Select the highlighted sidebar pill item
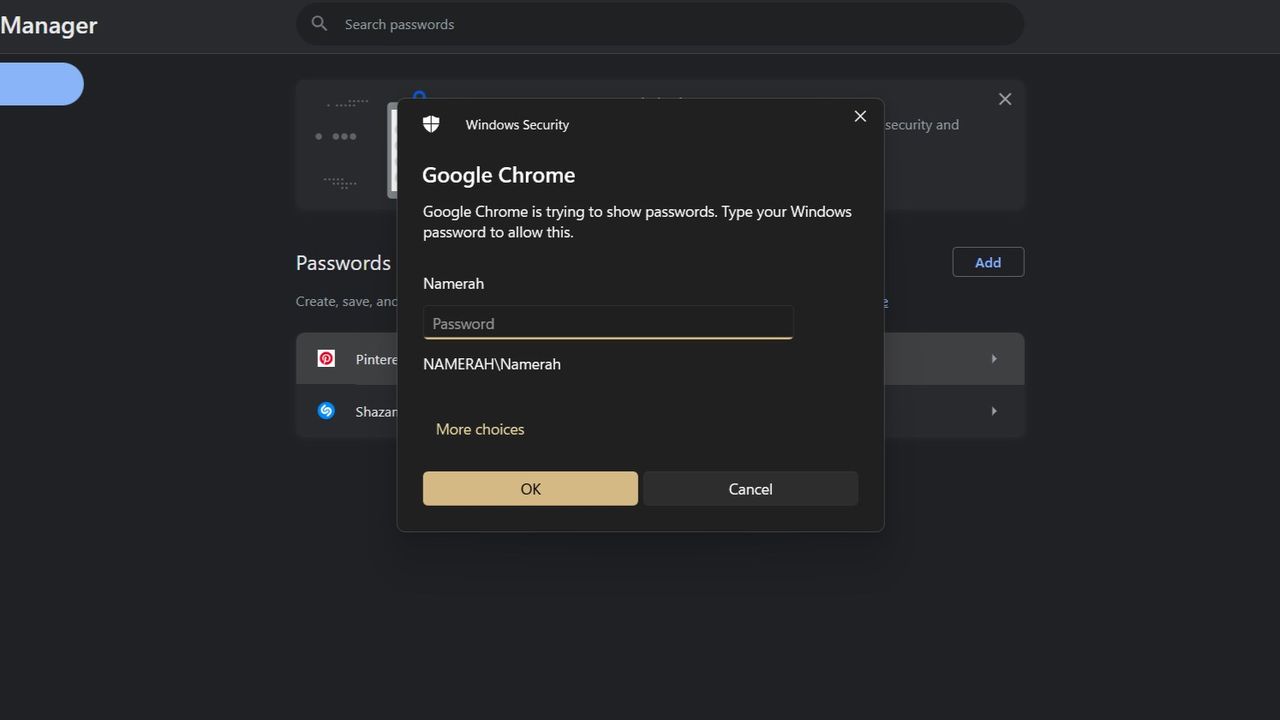The image size is (1280, 720). point(40,84)
